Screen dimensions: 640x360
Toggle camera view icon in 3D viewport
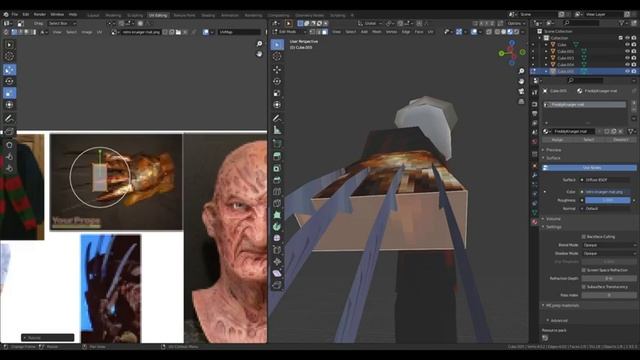(521, 91)
